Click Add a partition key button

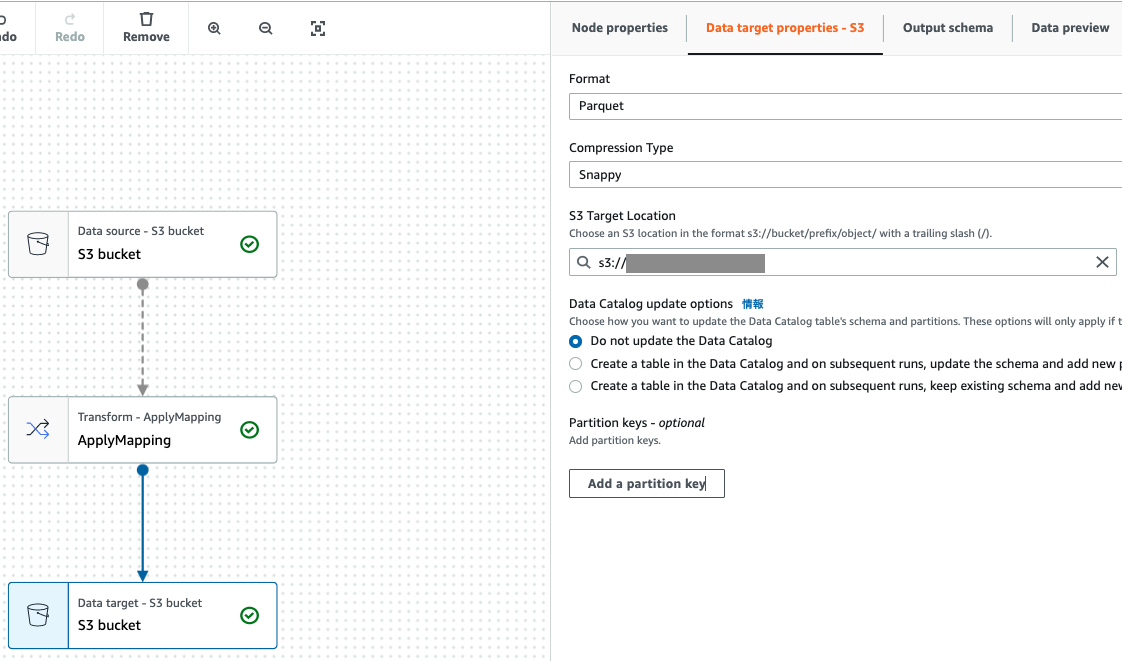tap(646, 484)
